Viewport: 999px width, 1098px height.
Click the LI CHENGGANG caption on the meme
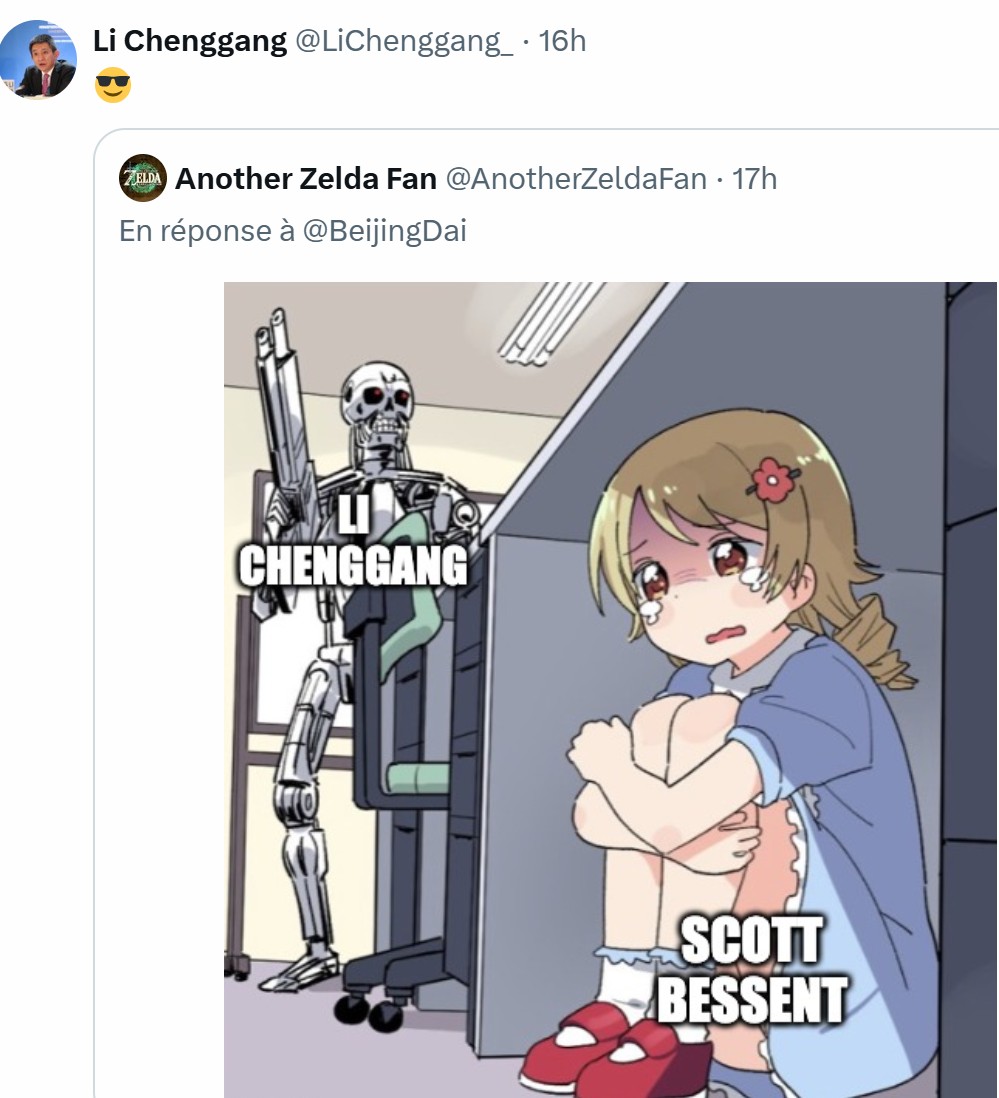(x=353, y=542)
